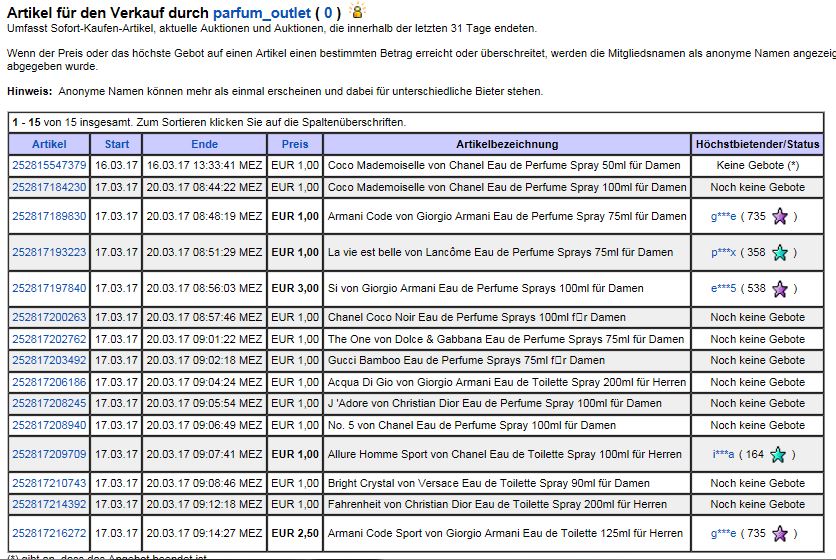Click end time '16.03.17 13:33:41 MEZ'
The image size is (836, 560).
(204, 165)
